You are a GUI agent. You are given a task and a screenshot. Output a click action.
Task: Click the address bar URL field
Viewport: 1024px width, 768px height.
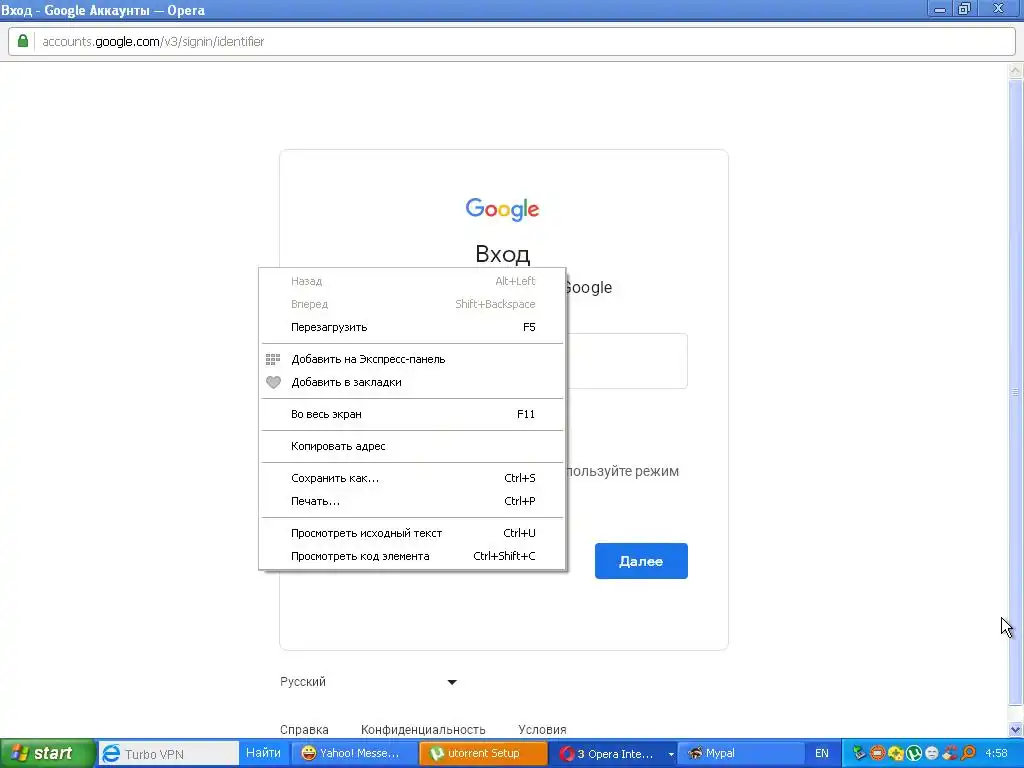click(x=511, y=42)
